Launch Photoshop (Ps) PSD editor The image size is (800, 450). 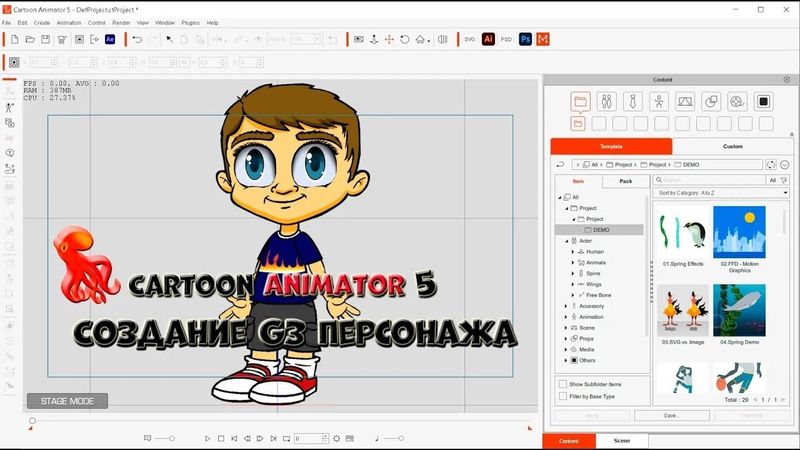click(x=525, y=39)
